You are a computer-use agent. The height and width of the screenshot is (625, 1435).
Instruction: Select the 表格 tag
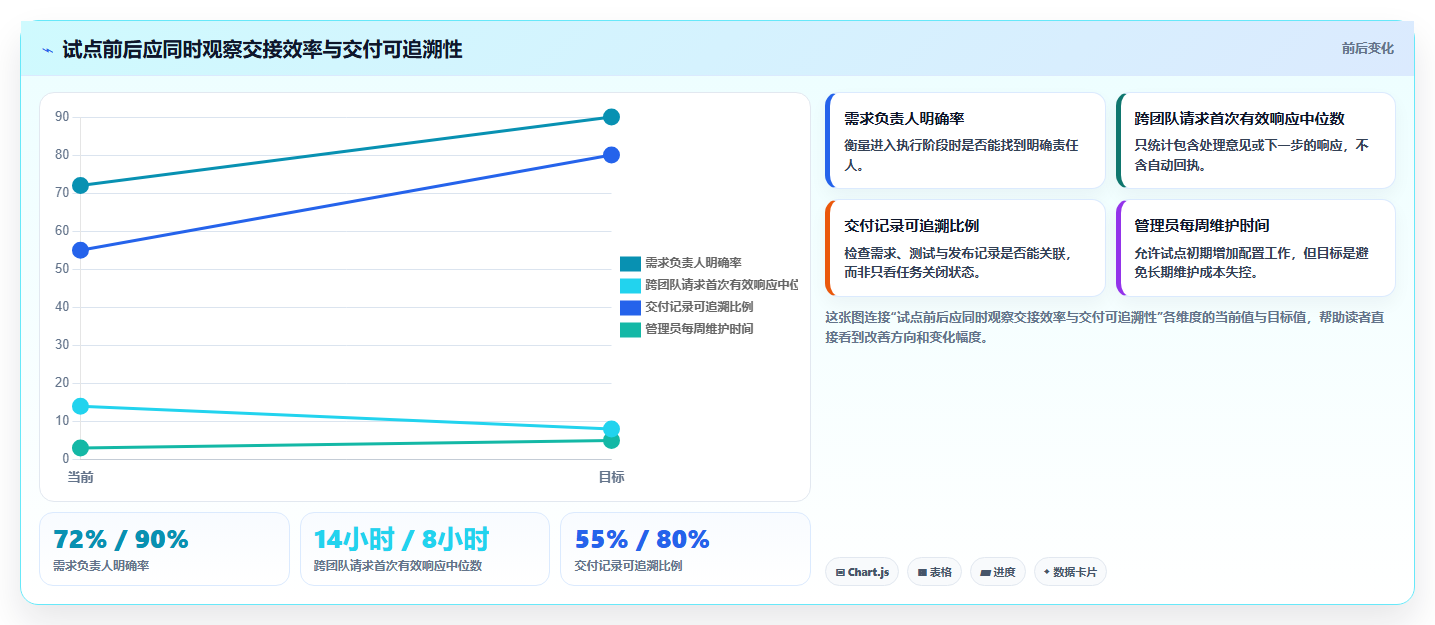point(934,572)
